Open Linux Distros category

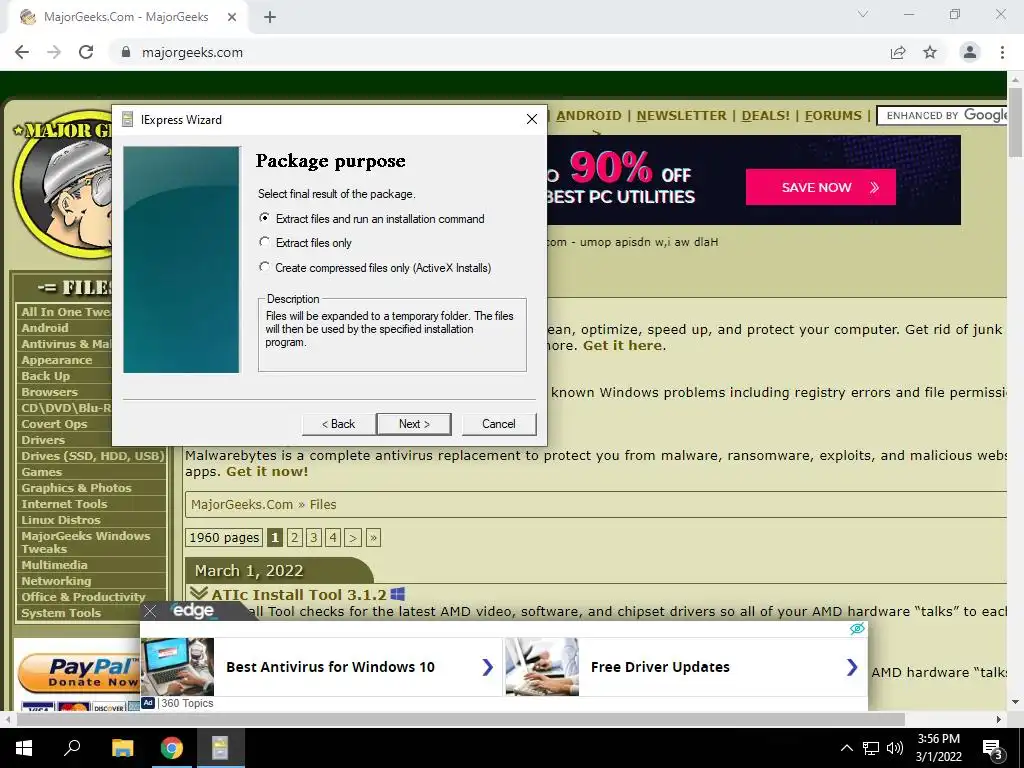[x=60, y=520]
